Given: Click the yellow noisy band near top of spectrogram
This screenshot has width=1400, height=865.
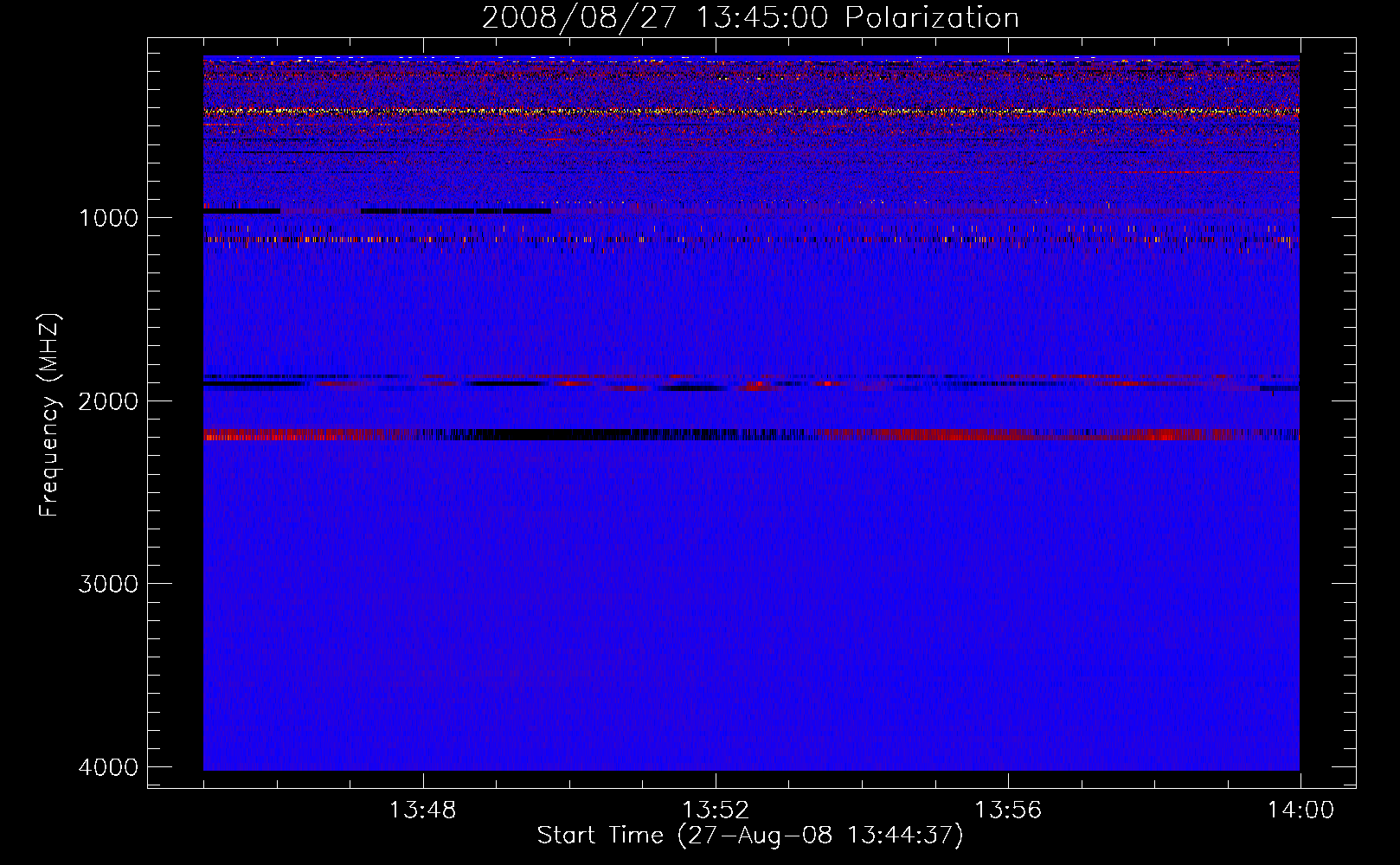Looking at the screenshot, I should point(751,112).
